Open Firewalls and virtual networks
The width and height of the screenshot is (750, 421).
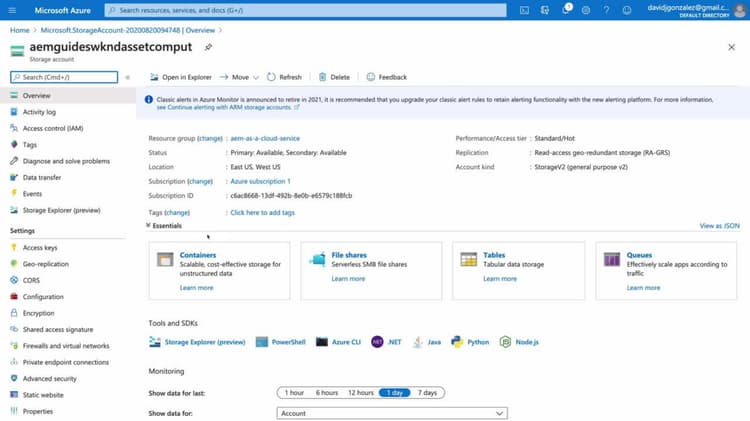click(68, 346)
